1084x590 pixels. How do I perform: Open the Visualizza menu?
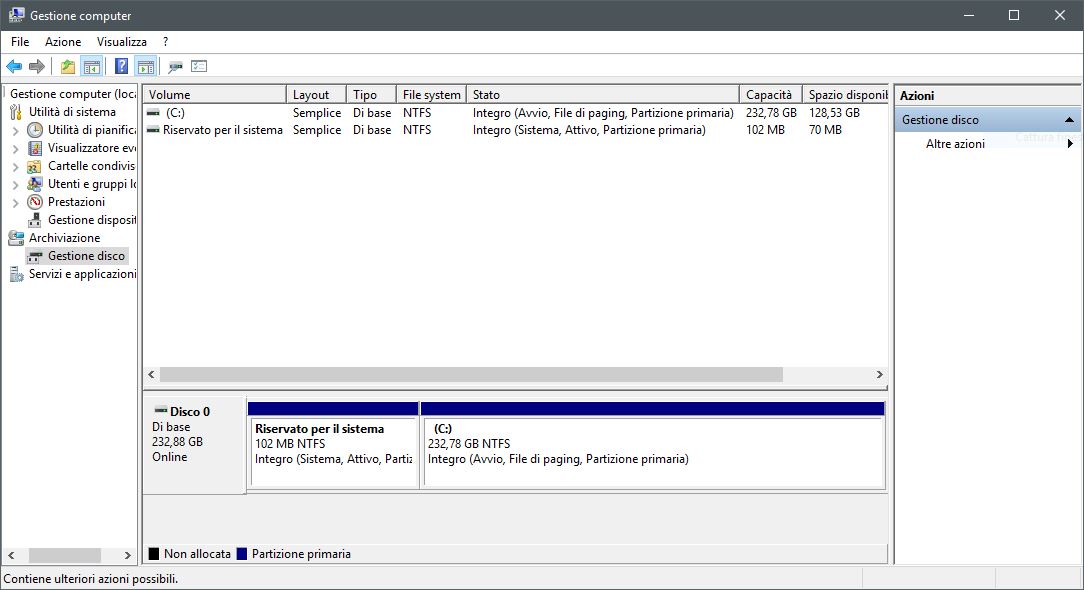(122, 42)
